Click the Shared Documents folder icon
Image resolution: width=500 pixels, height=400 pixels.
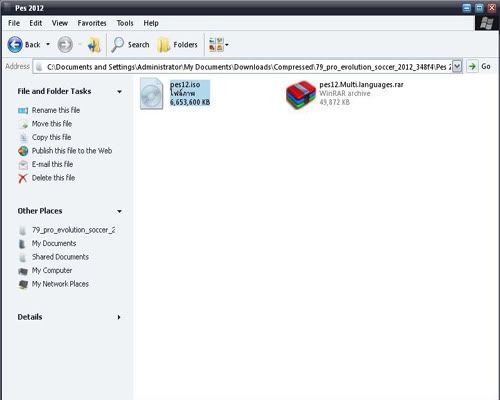[x=23, y=257]
